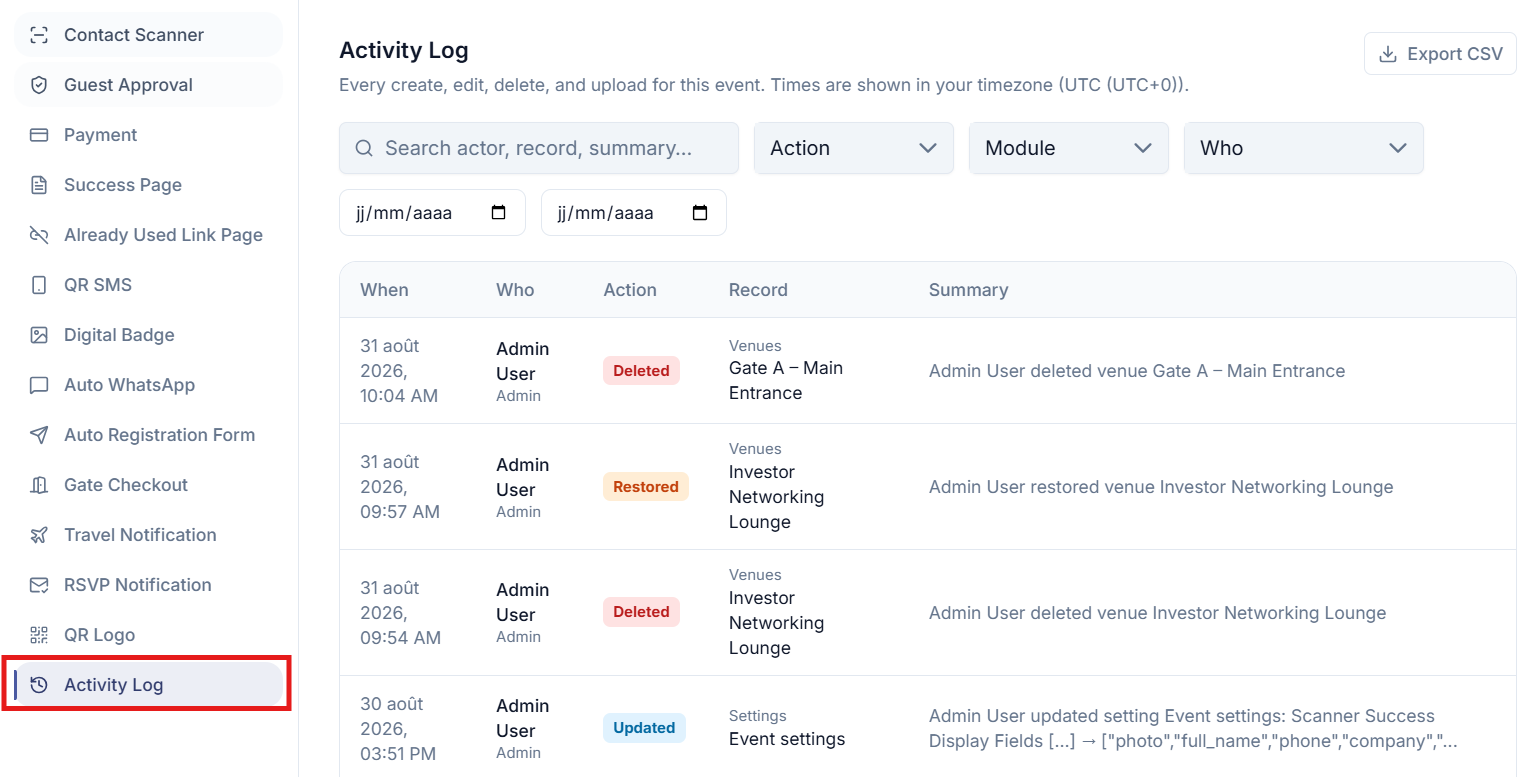Click the Already Used Link Page icon
Viewport: 1533px width, 777px height.
(x=39, y=235)
